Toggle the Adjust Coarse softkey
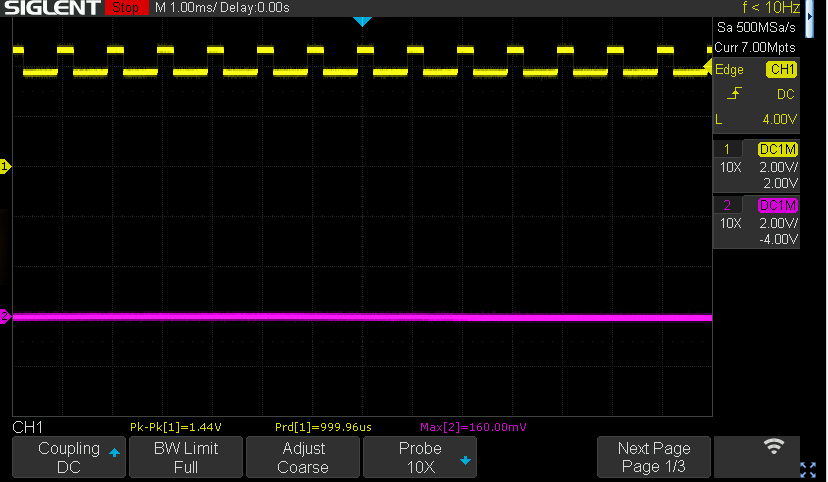The height and width of the screenshot is (482, 828). pos(303,457)
